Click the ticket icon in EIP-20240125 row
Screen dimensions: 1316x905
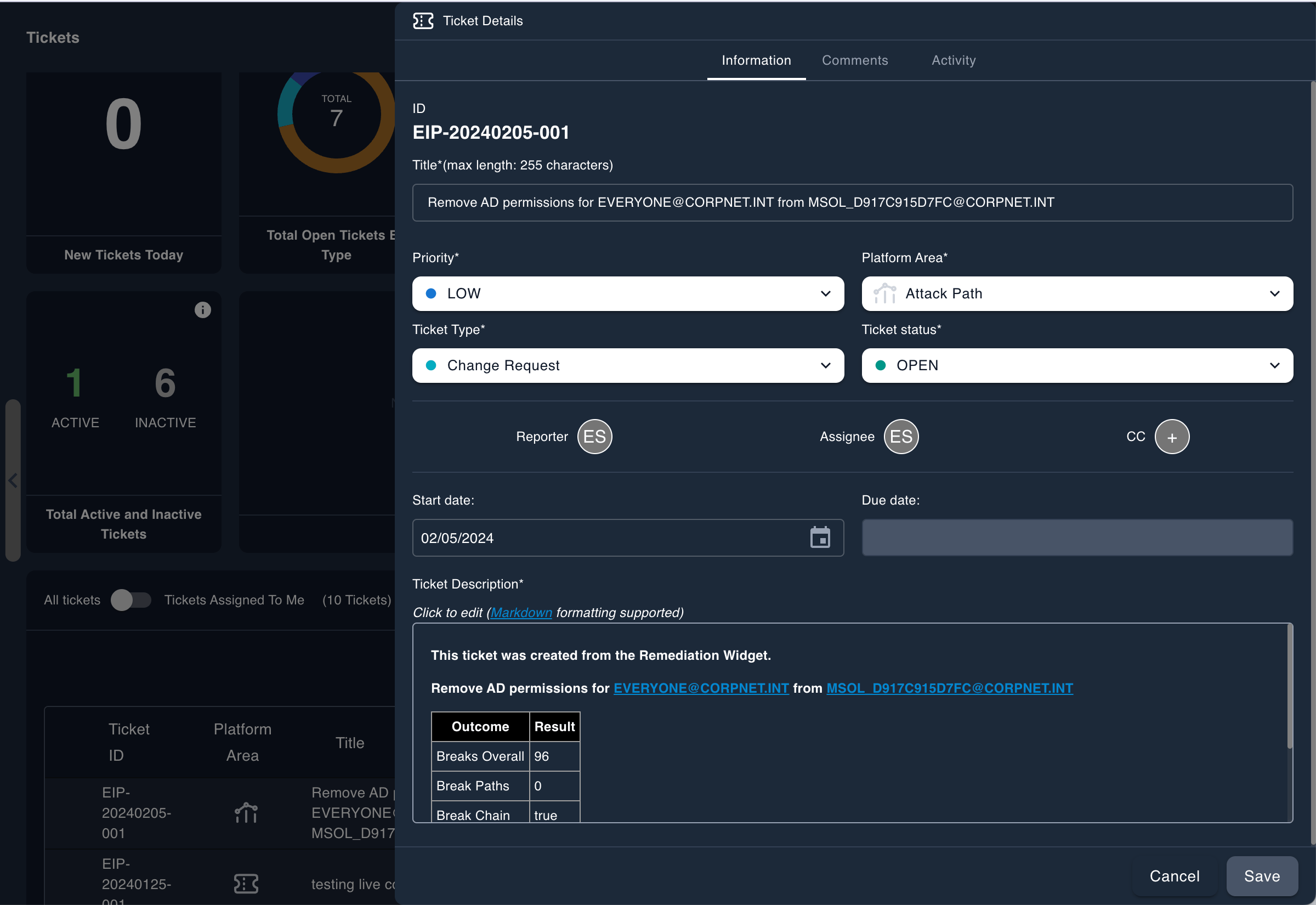(246, 884)
